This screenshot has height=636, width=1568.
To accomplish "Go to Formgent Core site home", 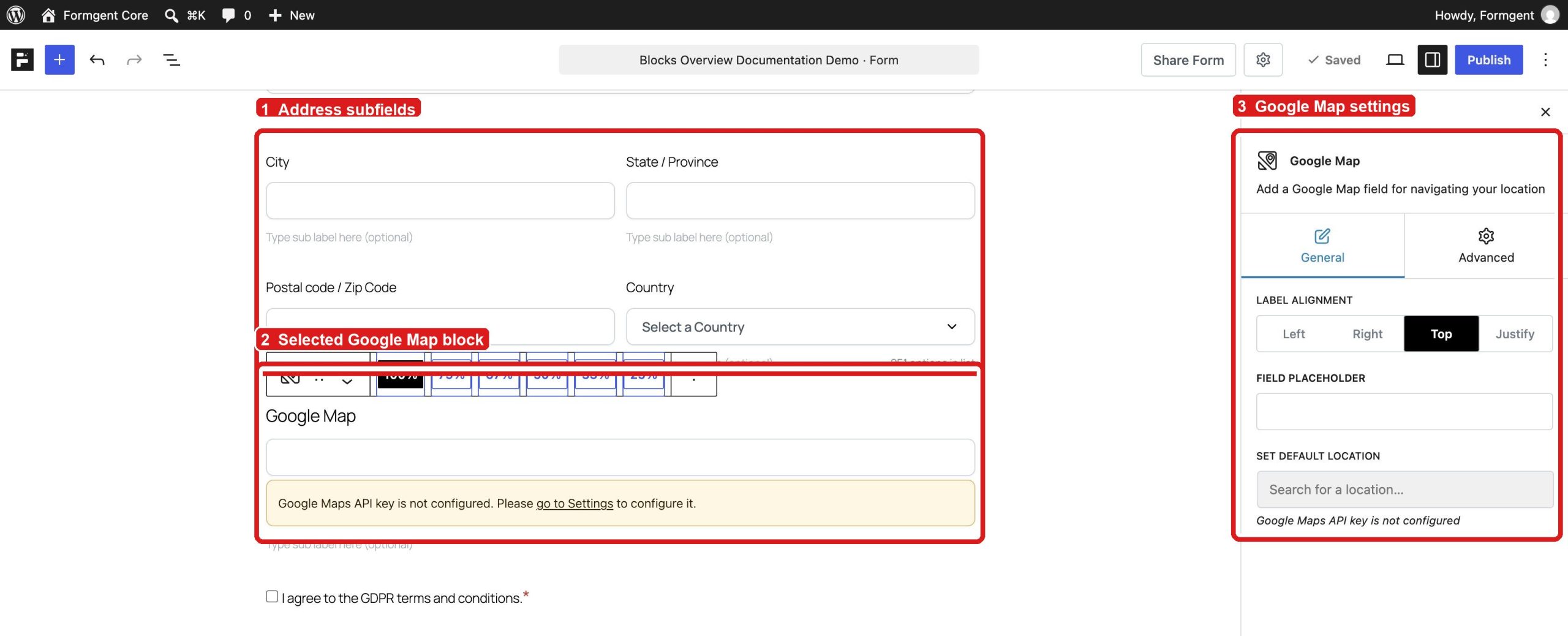I will click(x=95, y=15).
